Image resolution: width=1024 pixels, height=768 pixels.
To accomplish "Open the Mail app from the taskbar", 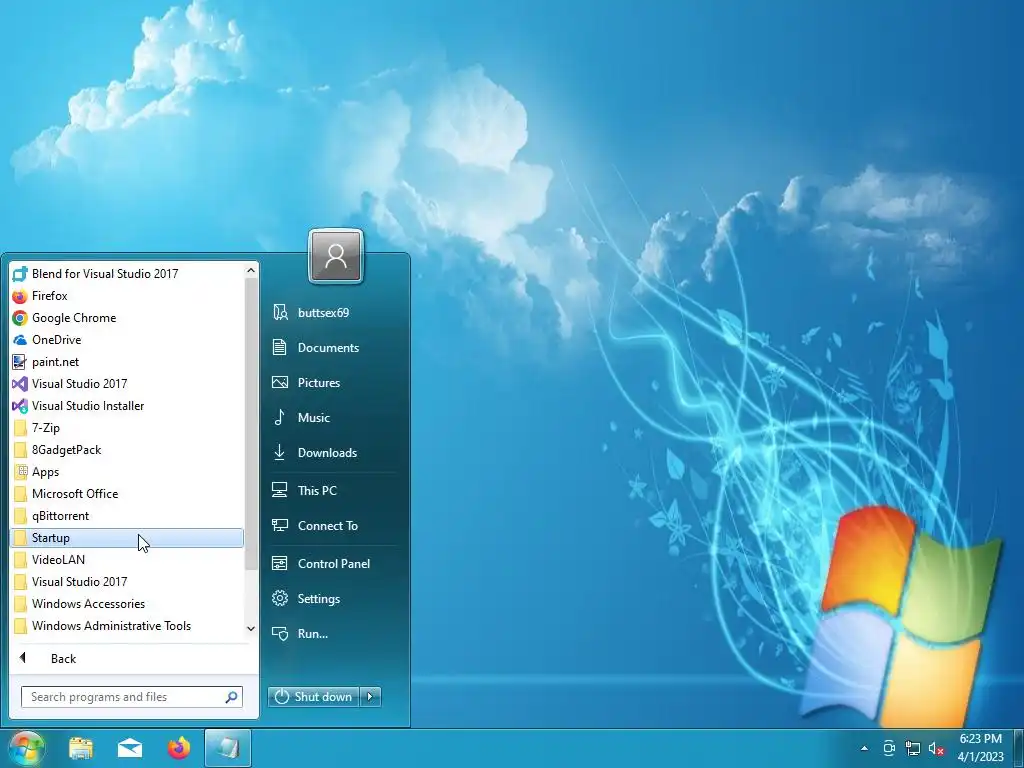I will pyautogui.click(x=130, y=748).
